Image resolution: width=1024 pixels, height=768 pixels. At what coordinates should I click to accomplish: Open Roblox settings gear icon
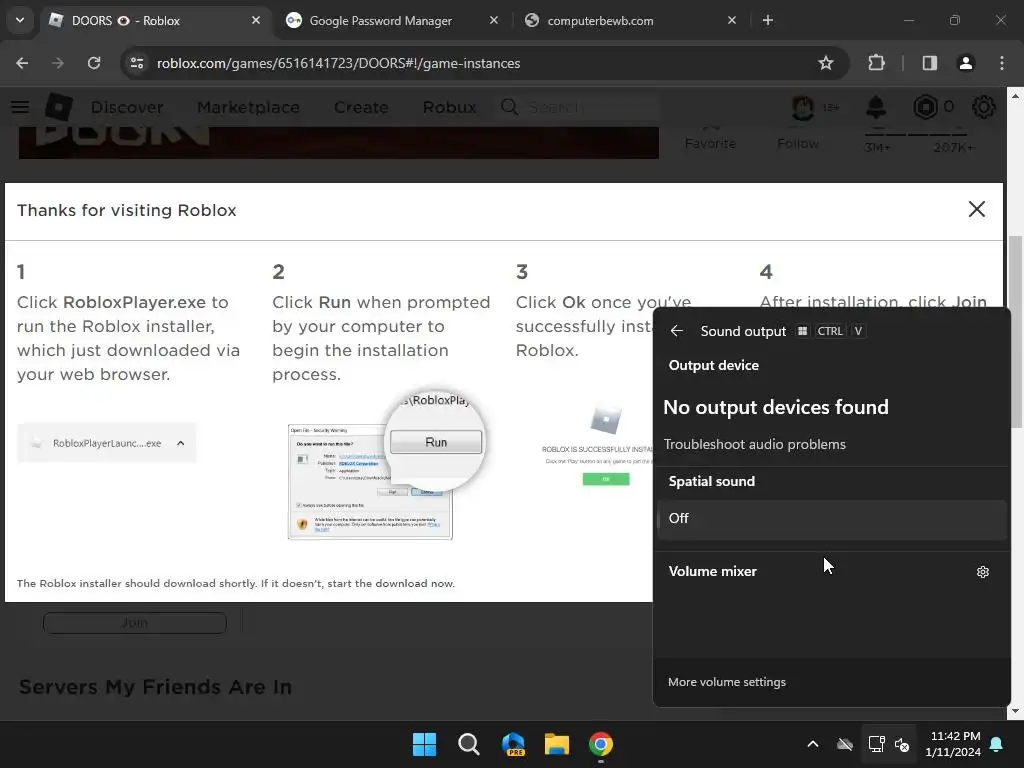click(983, 107)
